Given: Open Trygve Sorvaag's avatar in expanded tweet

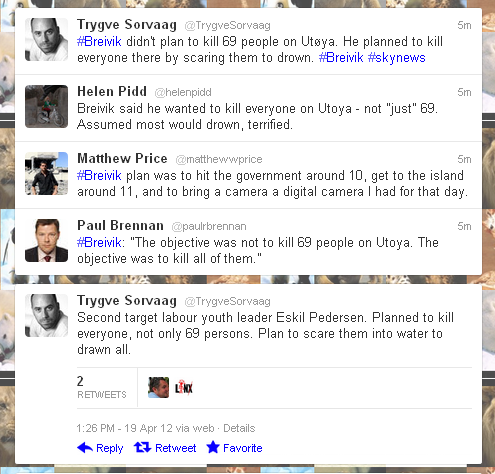Looking at the screenshot, I should pos(46,315).
